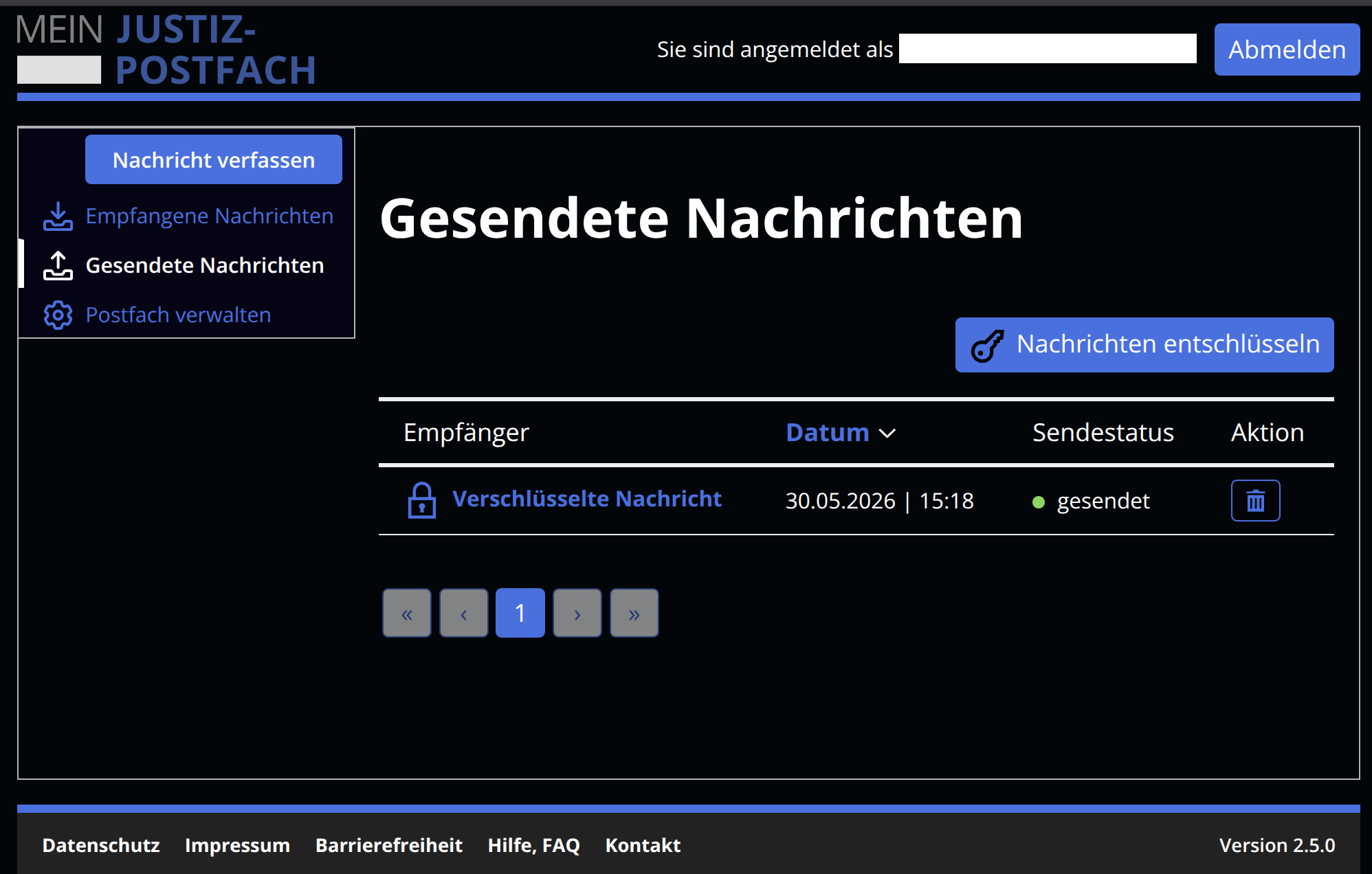The image size is (1372, 874).
Task: Click the gear icon for Postfach verwalten
Action: 58,315
